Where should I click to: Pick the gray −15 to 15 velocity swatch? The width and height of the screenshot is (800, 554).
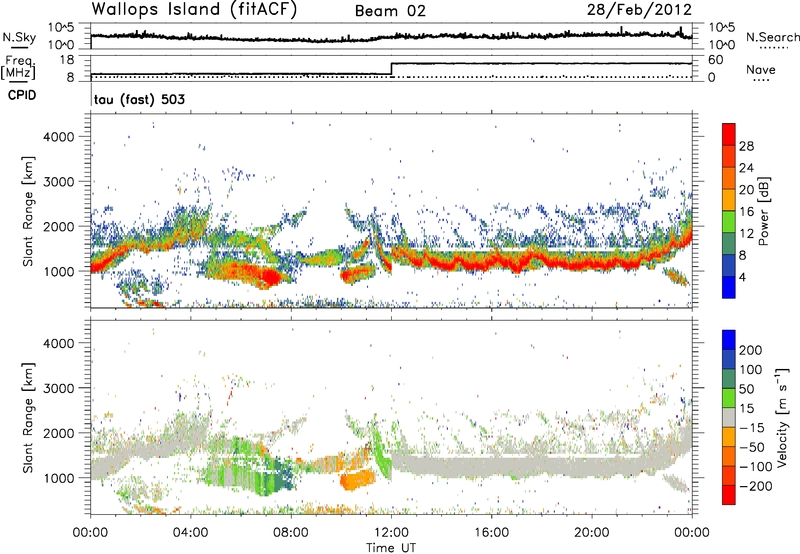pyautogui.click(x=729, y=417)
